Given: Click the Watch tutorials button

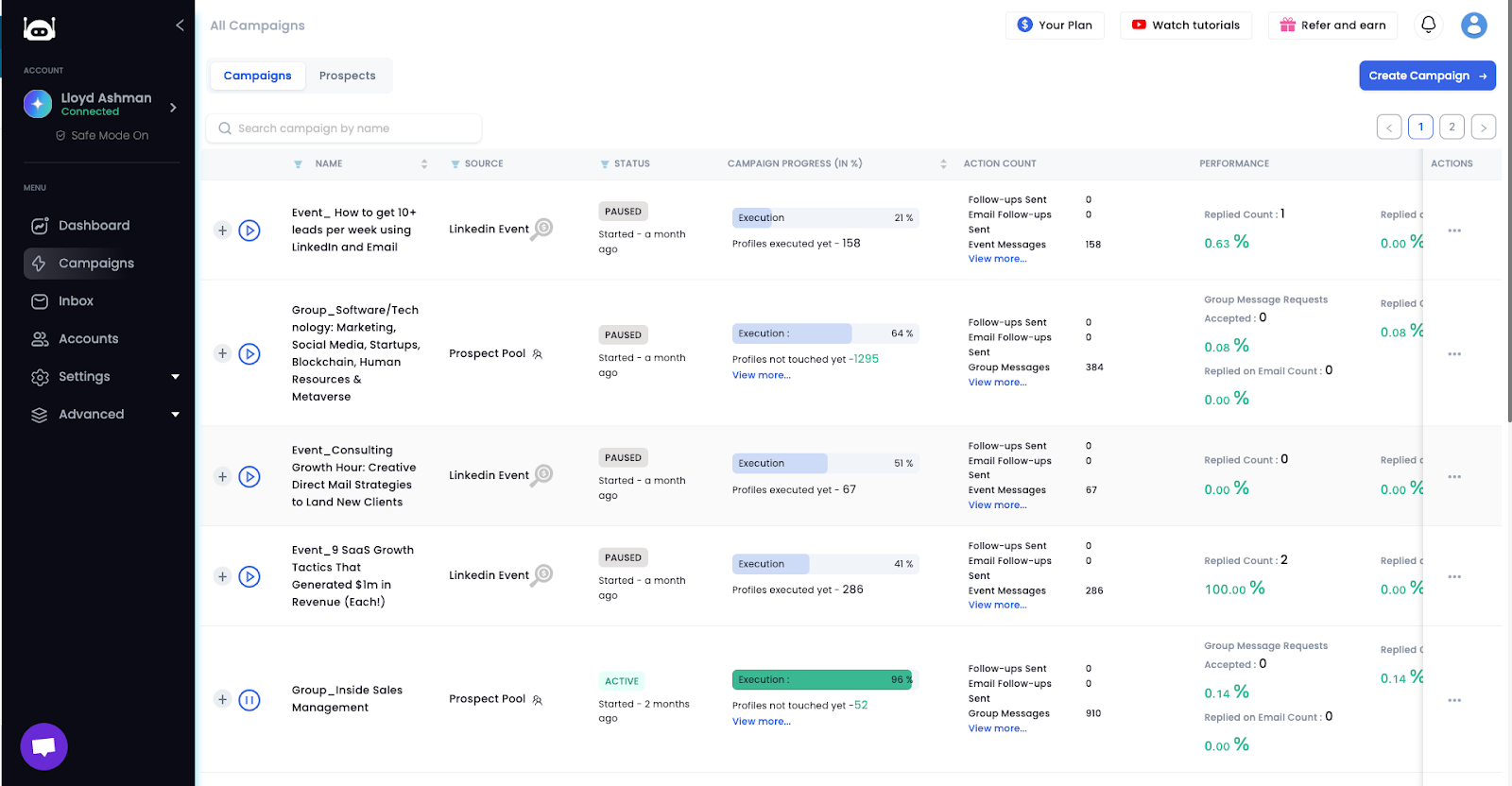Looking at the screenshot, I should click(1186, 26).
